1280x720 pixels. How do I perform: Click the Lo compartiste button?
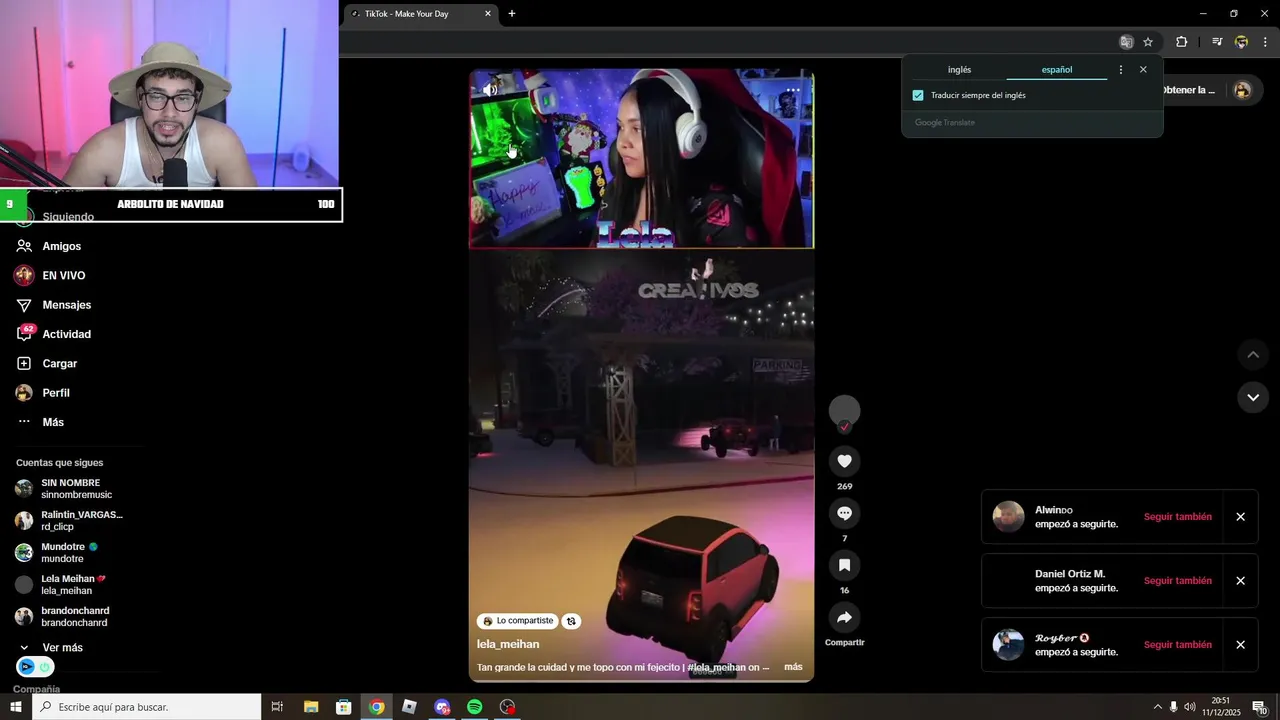tap(517, 621)
